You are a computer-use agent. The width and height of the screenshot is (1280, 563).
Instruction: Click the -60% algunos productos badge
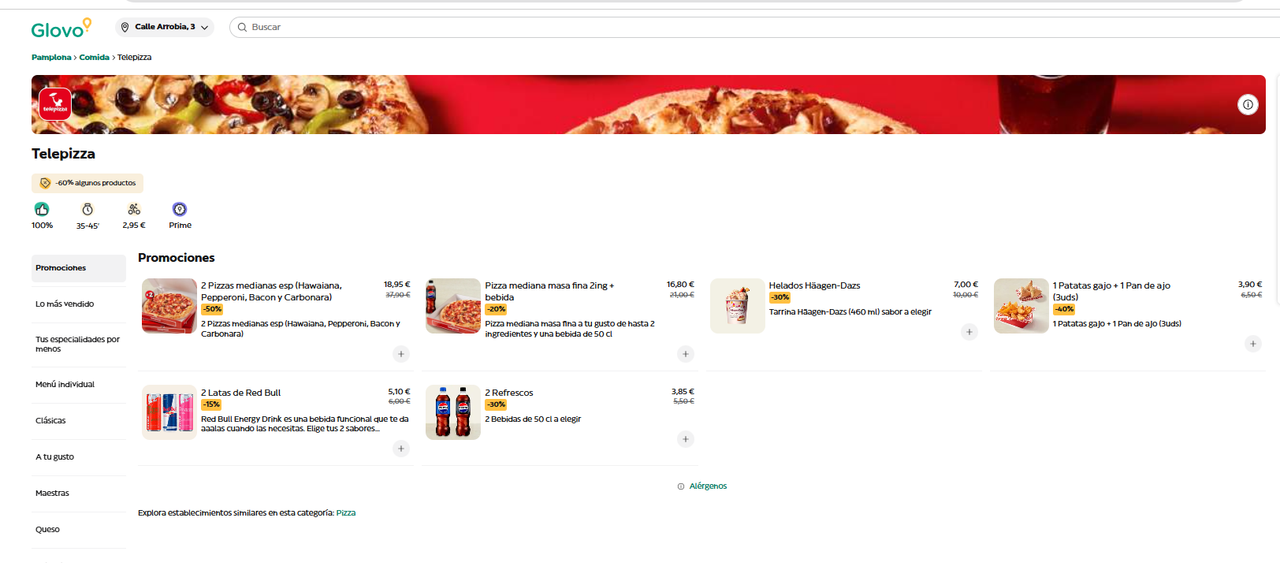(x=87, y=183)
